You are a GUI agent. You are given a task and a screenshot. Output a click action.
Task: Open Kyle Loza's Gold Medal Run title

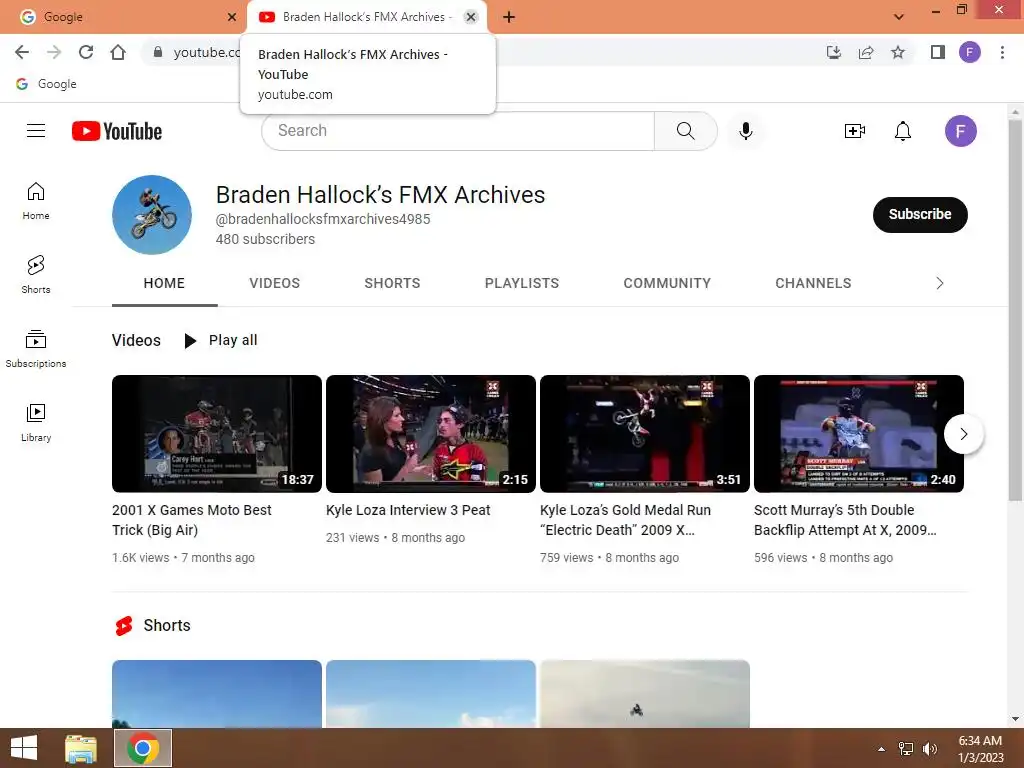point(625,520)
